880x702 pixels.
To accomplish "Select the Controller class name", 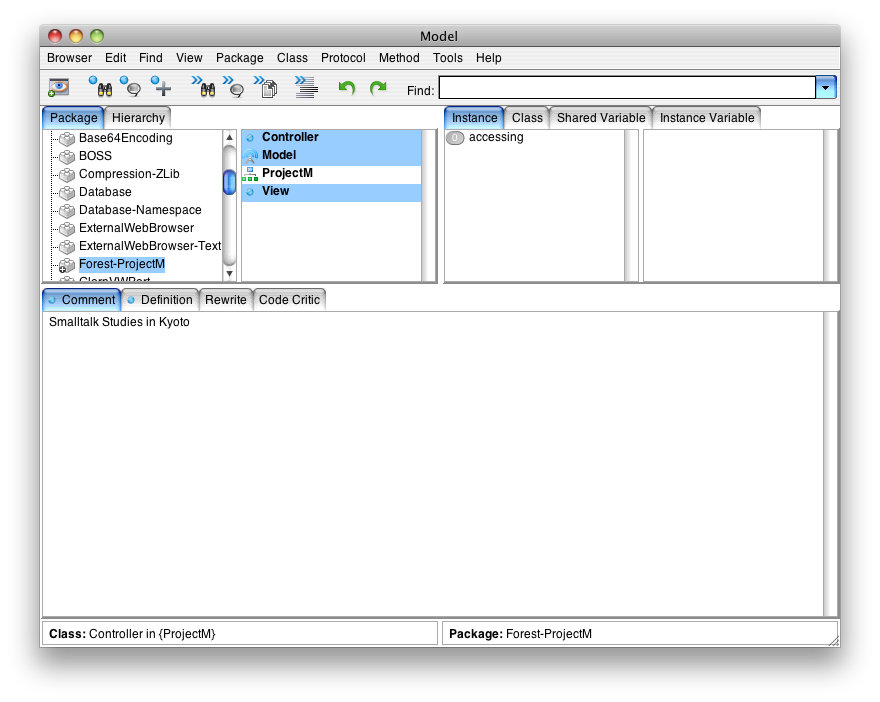I will tap(290, 137).
